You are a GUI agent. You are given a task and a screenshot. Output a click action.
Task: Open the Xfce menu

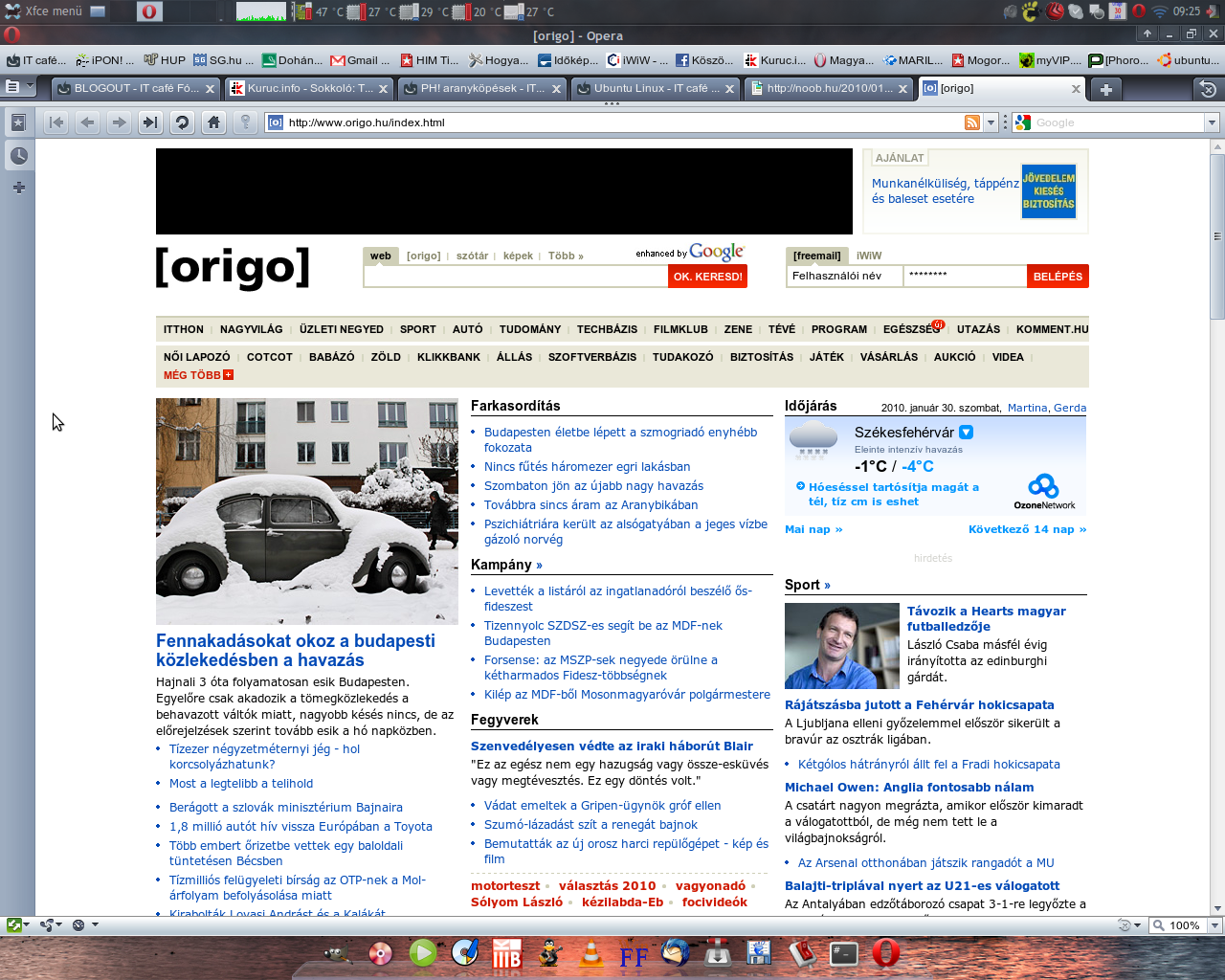(x=44, y=11)
